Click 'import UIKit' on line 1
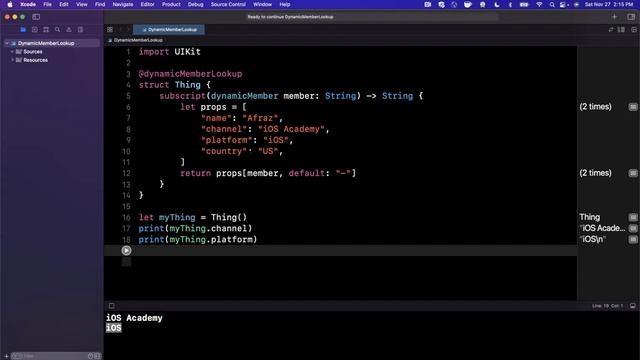 (169, 52)
